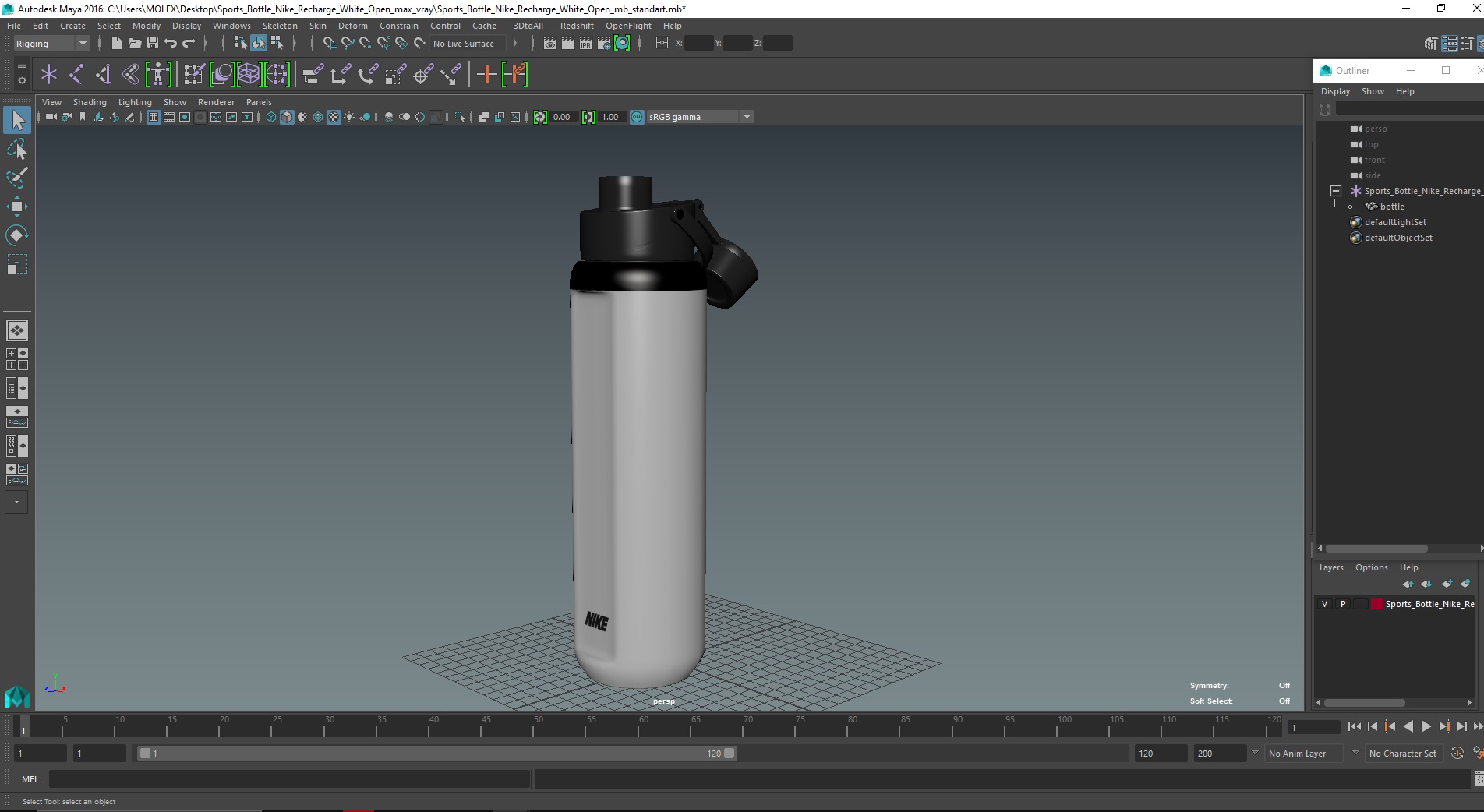Click the Create Joint shelf icon
Viewport: 1484px width, 812px height.
tap(76, 75)
